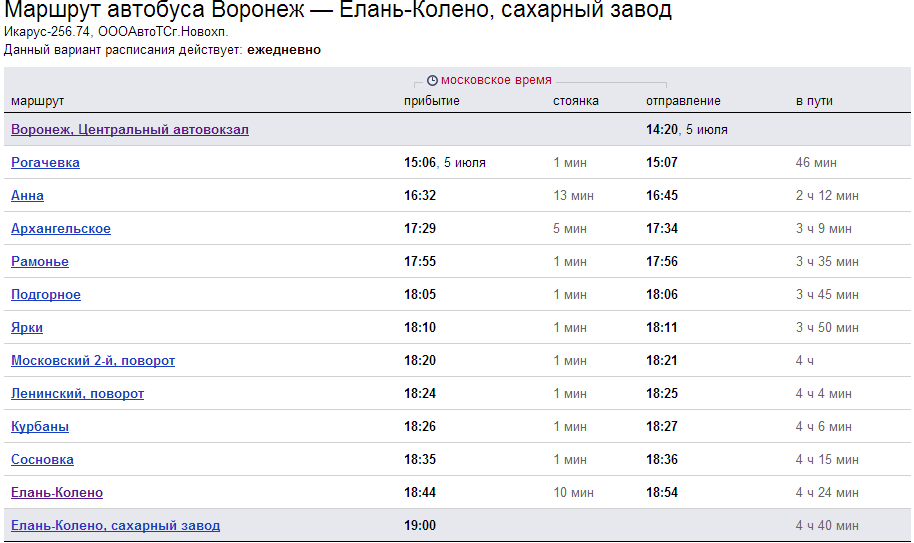
Task: Click travel time 4 ч 24 мин
Action: 827,493
